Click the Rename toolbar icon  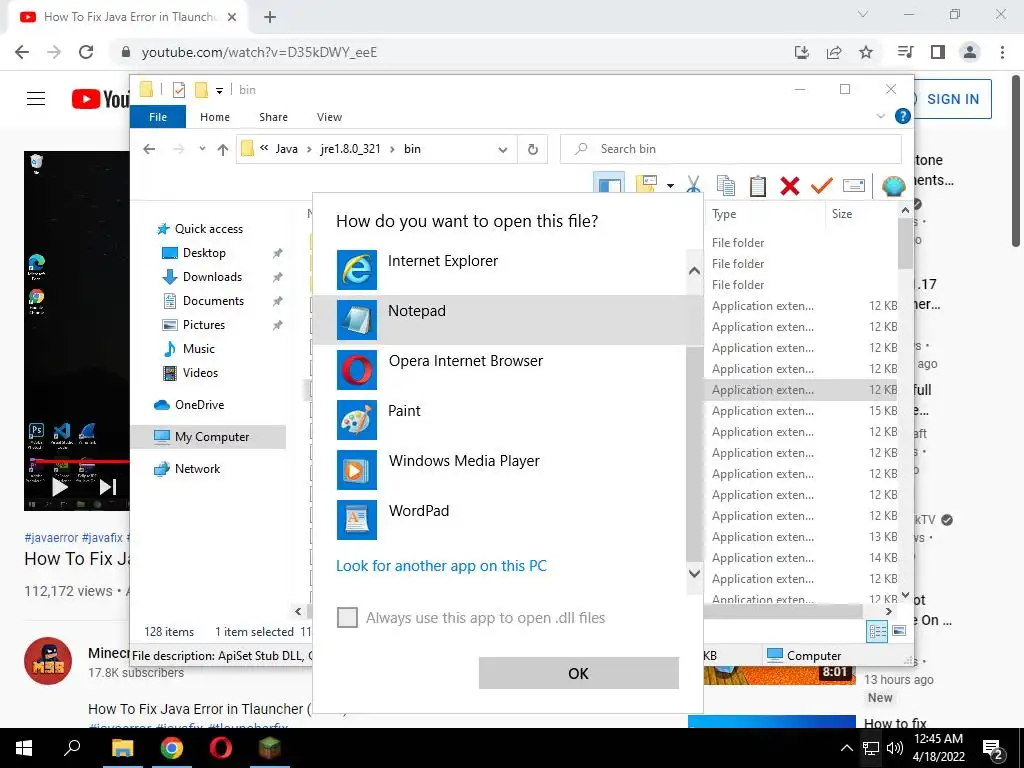click(x=854, y=186)
